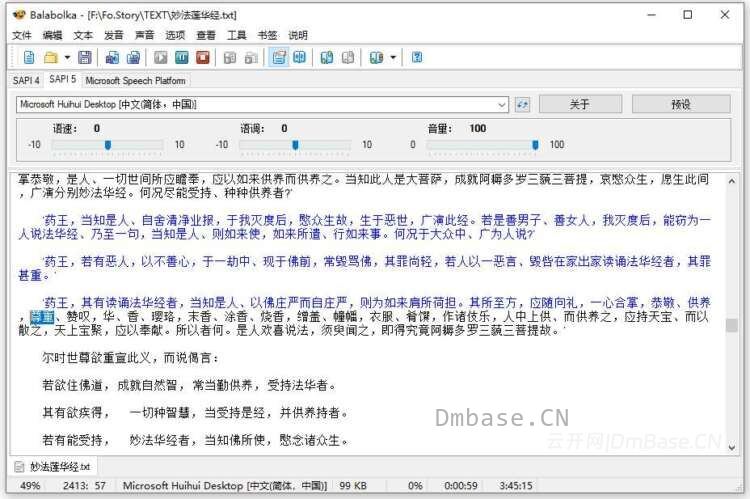Click the gray book icon in toolbar

point(348,58)
